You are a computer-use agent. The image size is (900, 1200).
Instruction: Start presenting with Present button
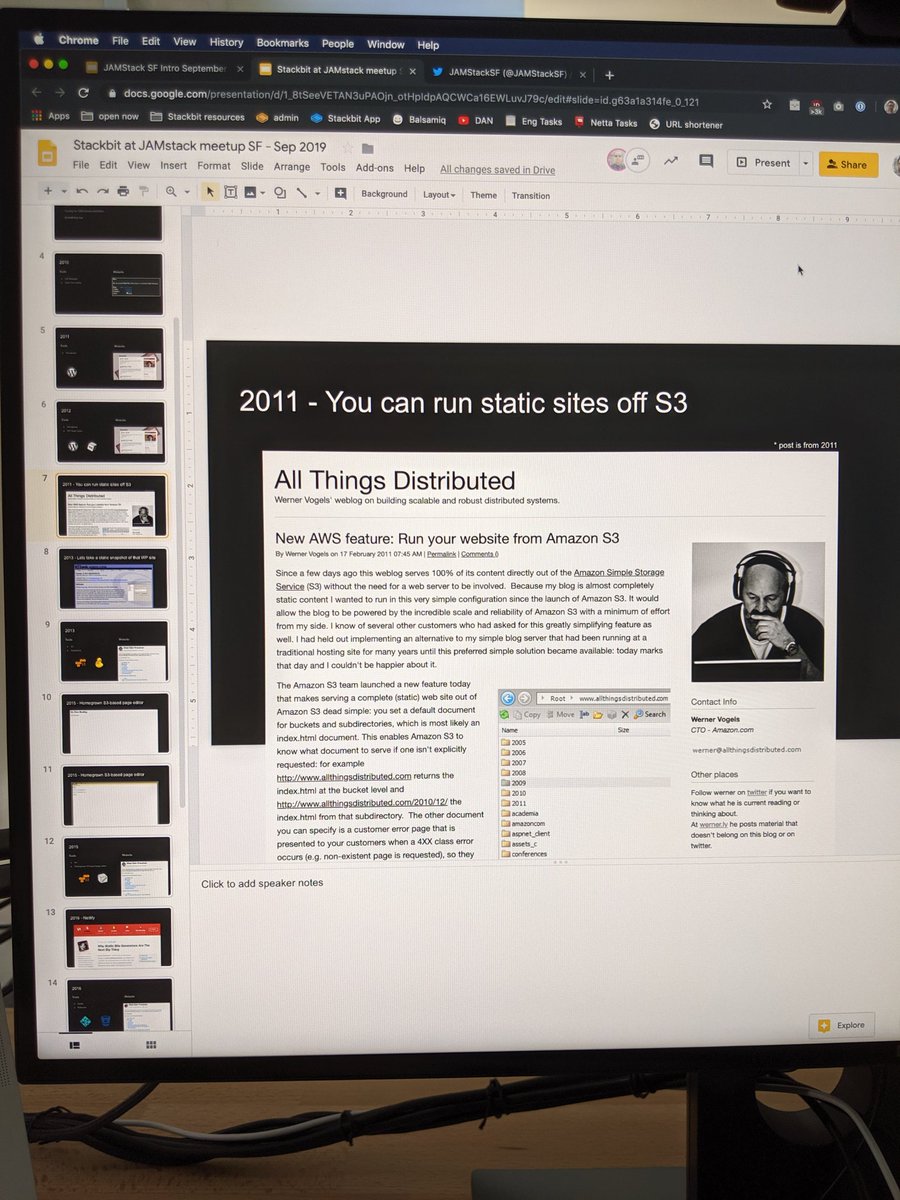(x=763, y=162)
